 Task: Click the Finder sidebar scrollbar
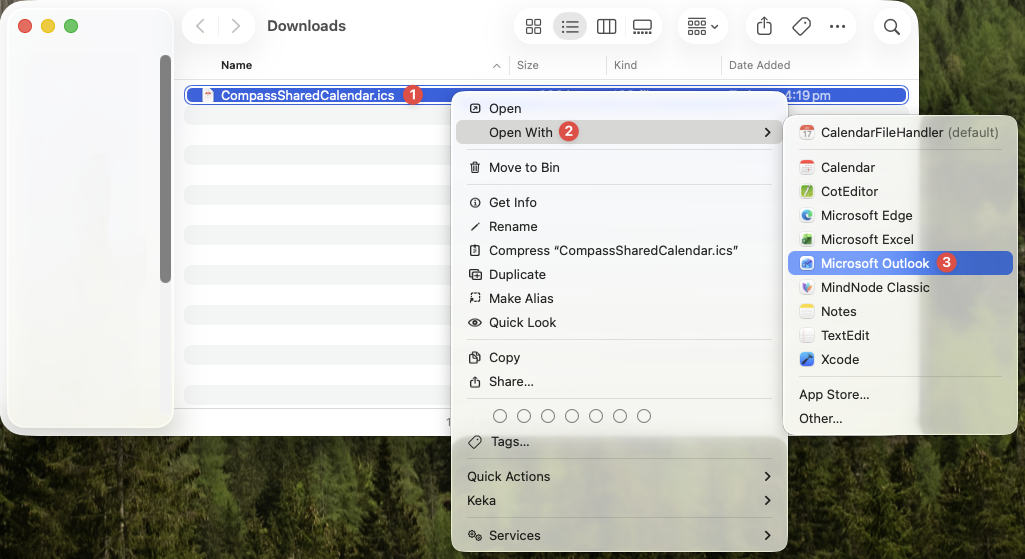[165, 169]
